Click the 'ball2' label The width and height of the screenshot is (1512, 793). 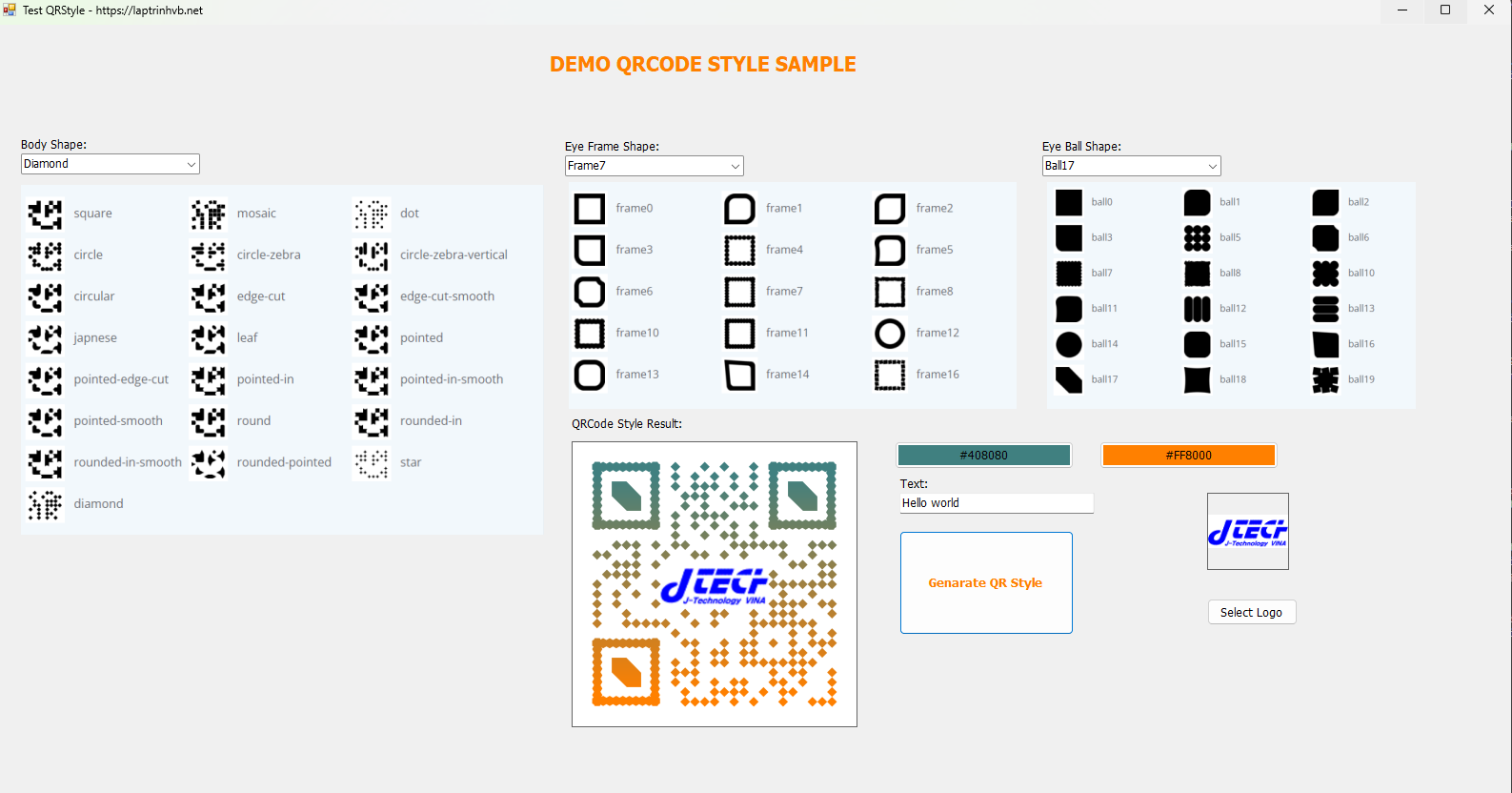click(x=1359, y=202)
